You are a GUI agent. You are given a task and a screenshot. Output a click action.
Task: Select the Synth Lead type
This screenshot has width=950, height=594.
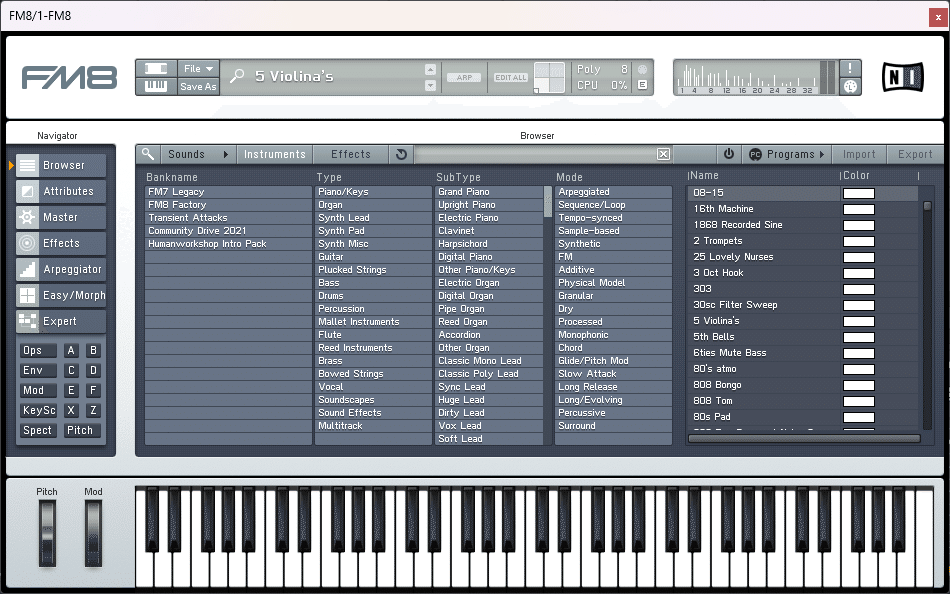click(373, 218)
